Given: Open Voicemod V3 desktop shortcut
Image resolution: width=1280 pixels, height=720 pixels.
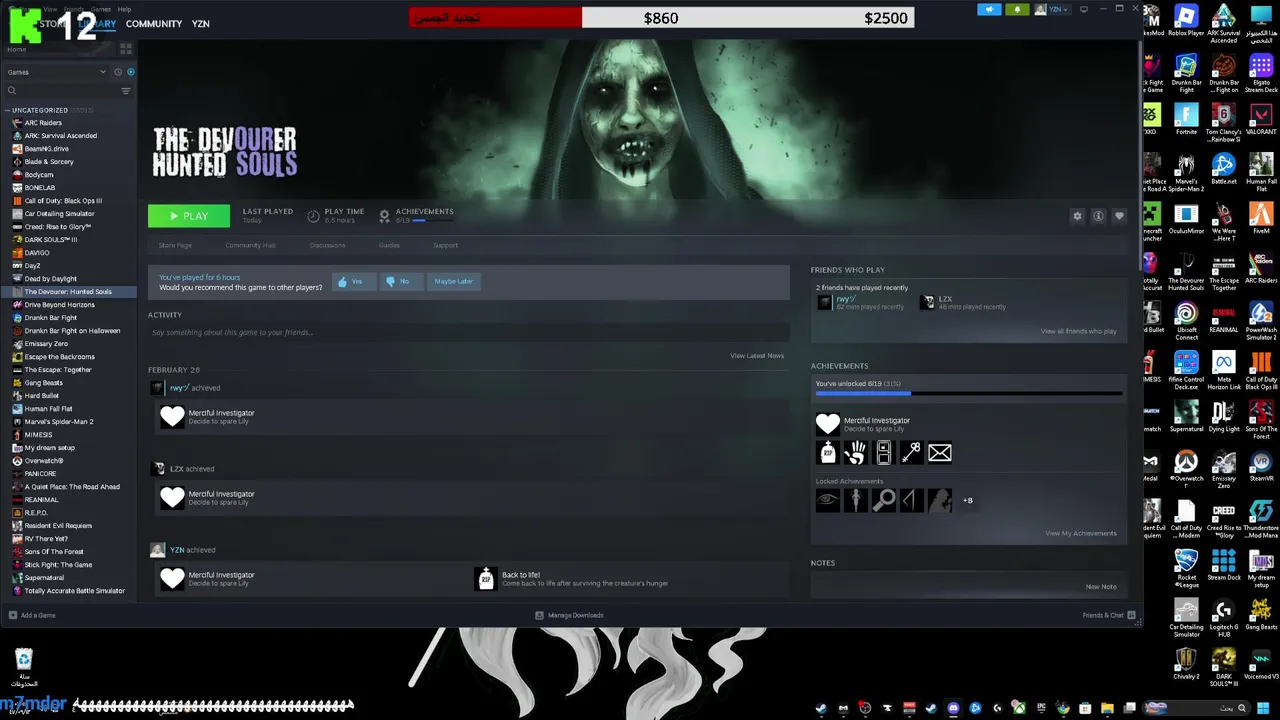Looking at the screenshot, I should click(x=1261, y=665).
